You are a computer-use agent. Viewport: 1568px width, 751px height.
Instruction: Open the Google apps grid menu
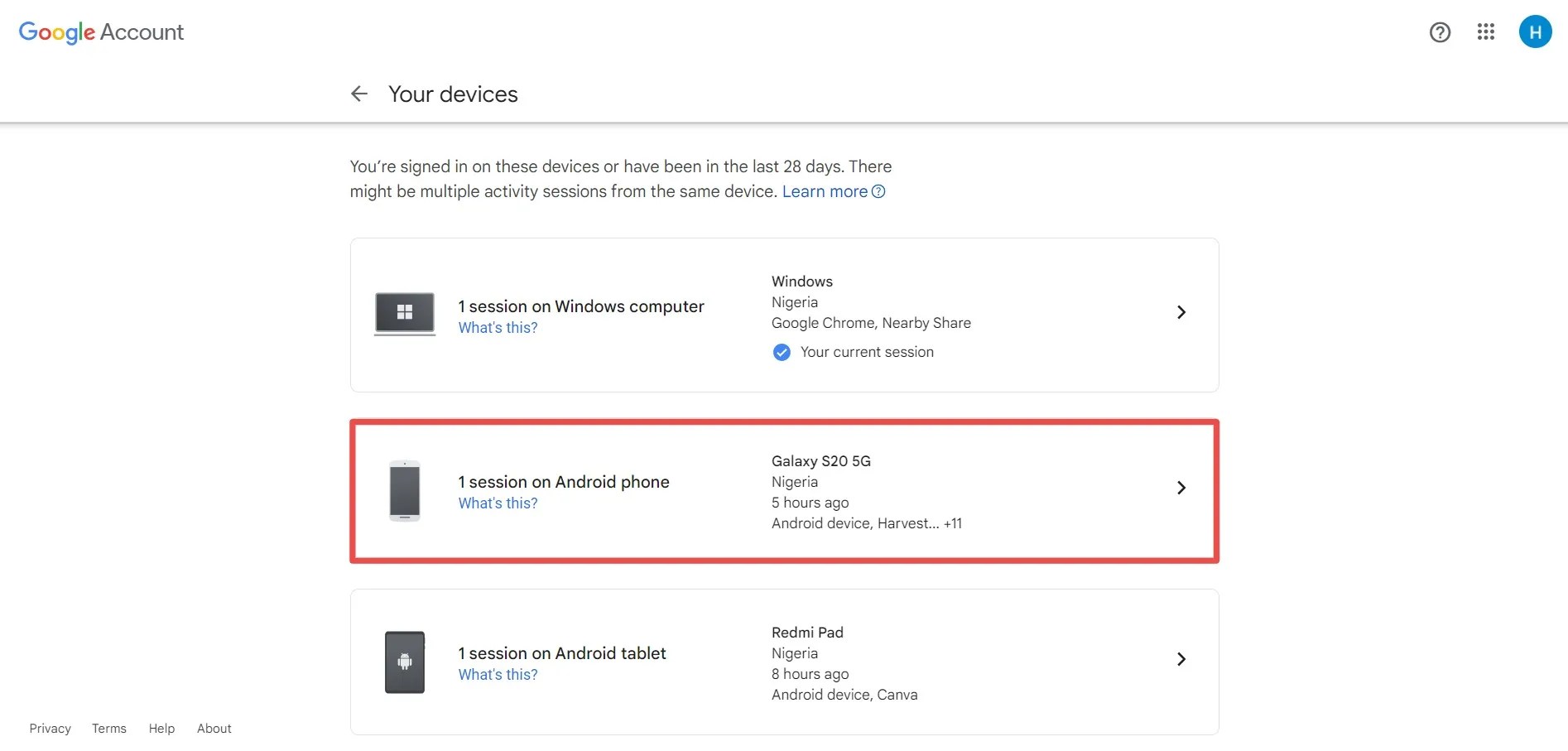[1486, 32]
